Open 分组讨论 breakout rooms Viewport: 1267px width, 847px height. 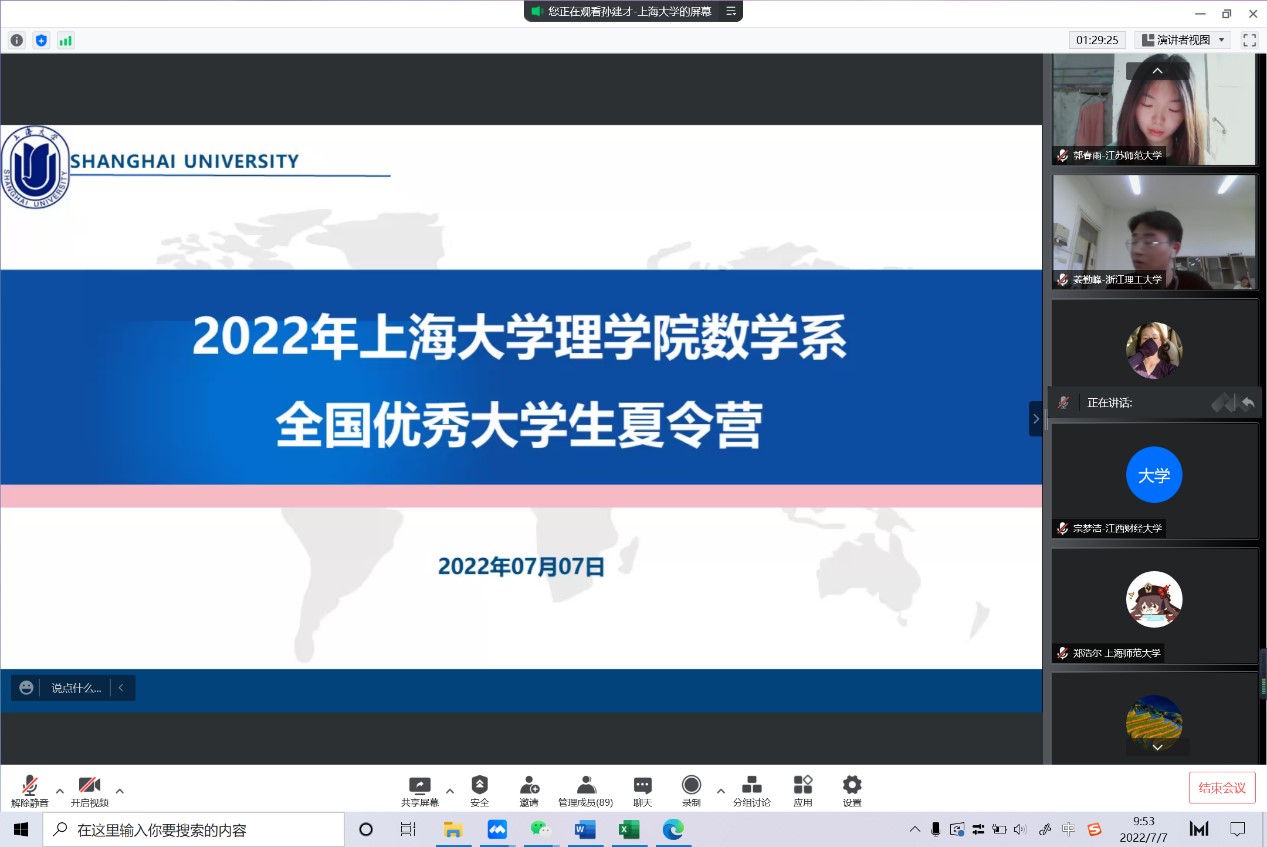click(752, 786)
